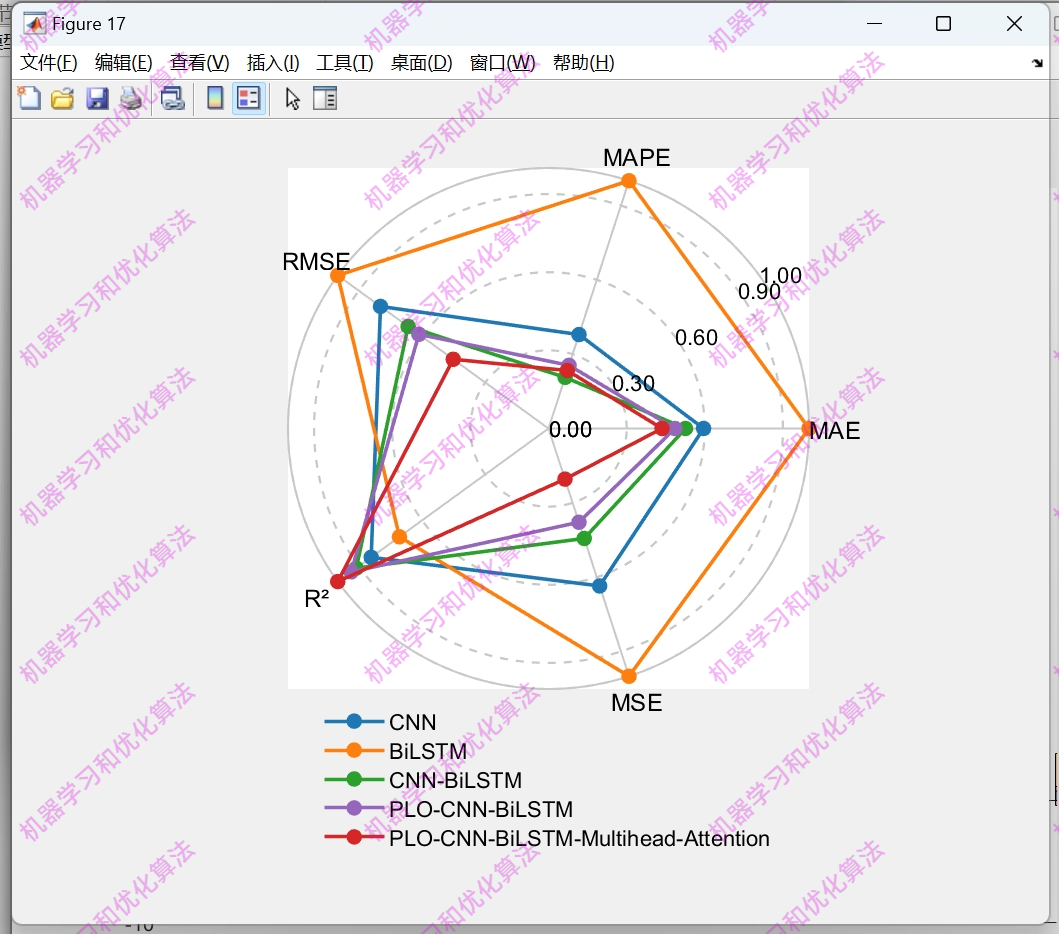Viewport: 1059px width, 934px height.
Task: Open the Property Inspector icon
Action: [x=325, y=99]
